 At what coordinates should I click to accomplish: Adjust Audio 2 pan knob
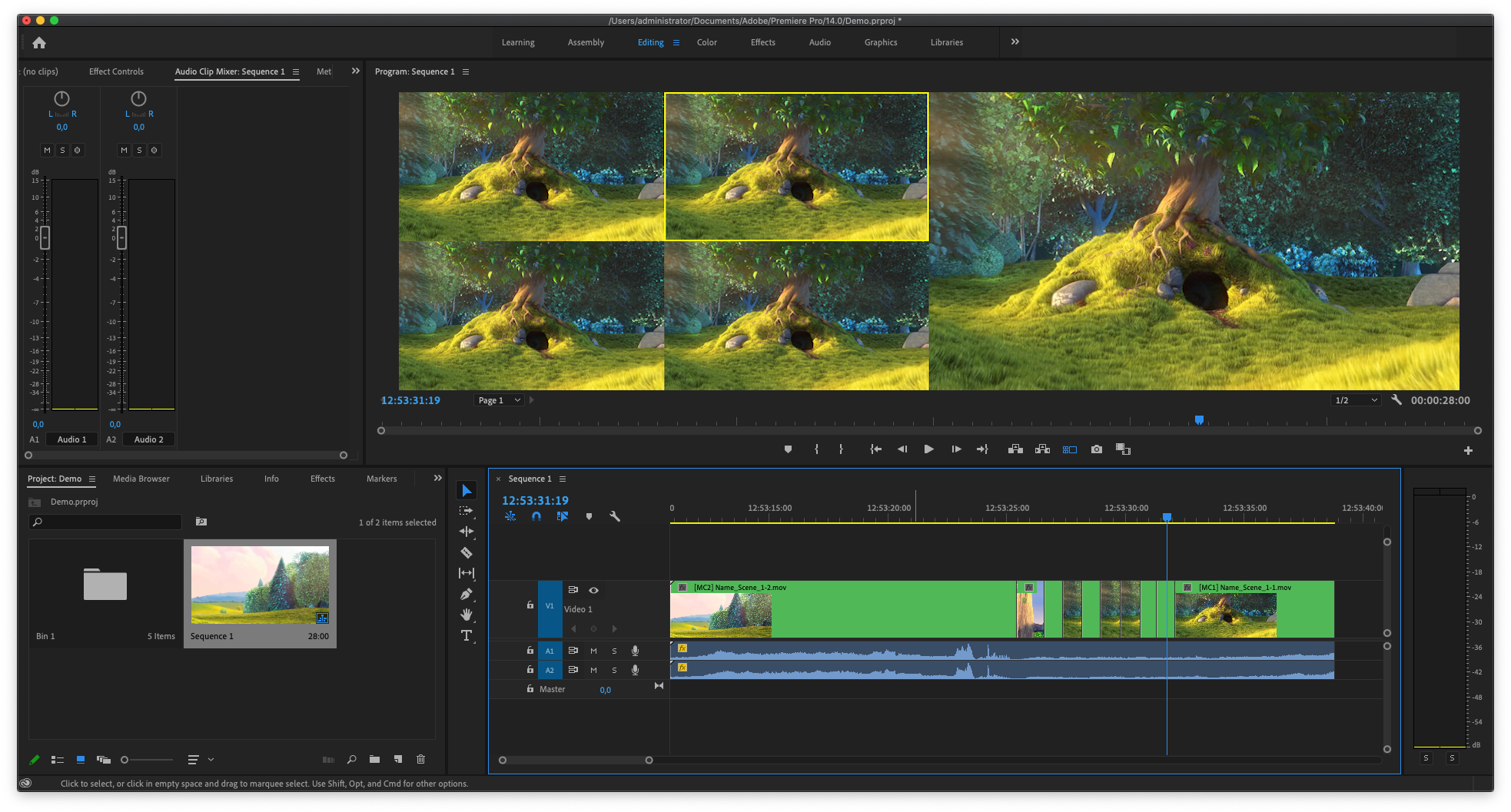tap(138, 98)
